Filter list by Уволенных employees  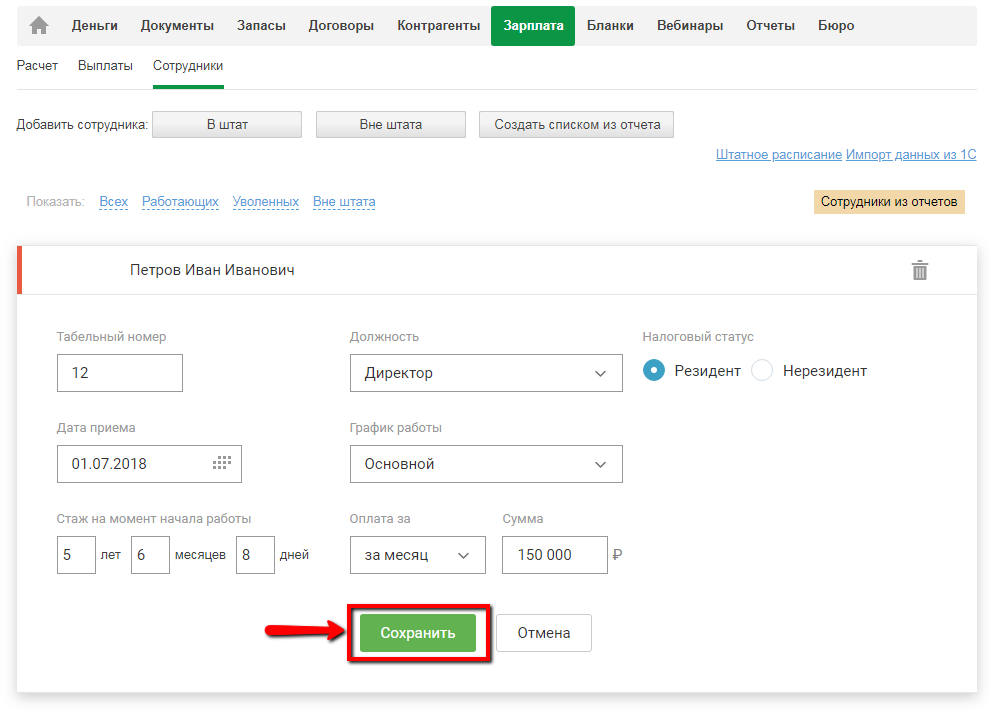[266, 202]
